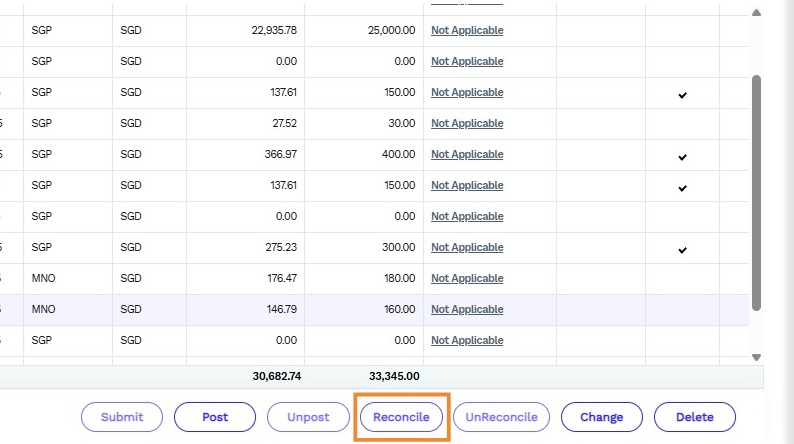Image resolution: width=794 pixels, height=444 pixels.
Task: Open Not Applicable link in 30.00 row
Action: coord(467,123)
